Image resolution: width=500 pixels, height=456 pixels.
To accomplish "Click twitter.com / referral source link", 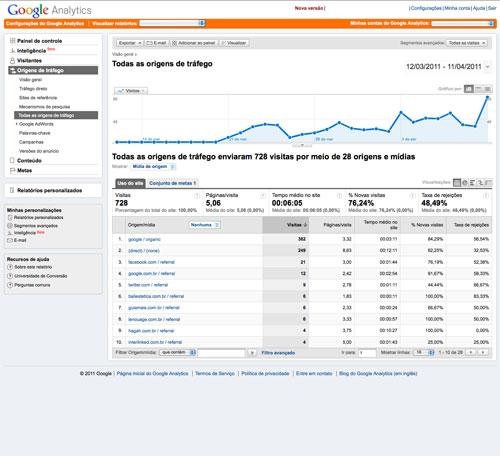I will (148, 285).
